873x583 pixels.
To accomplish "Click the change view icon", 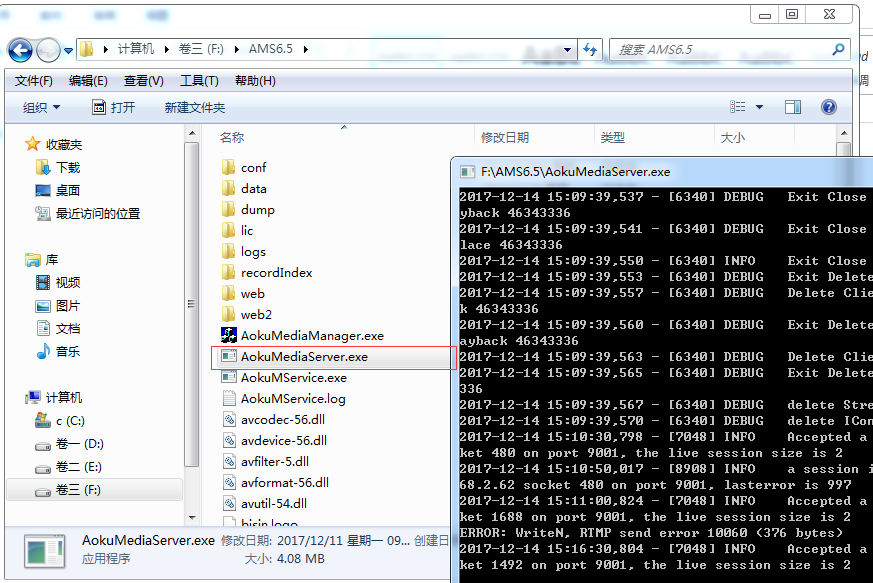I will [x=738, y=107].
